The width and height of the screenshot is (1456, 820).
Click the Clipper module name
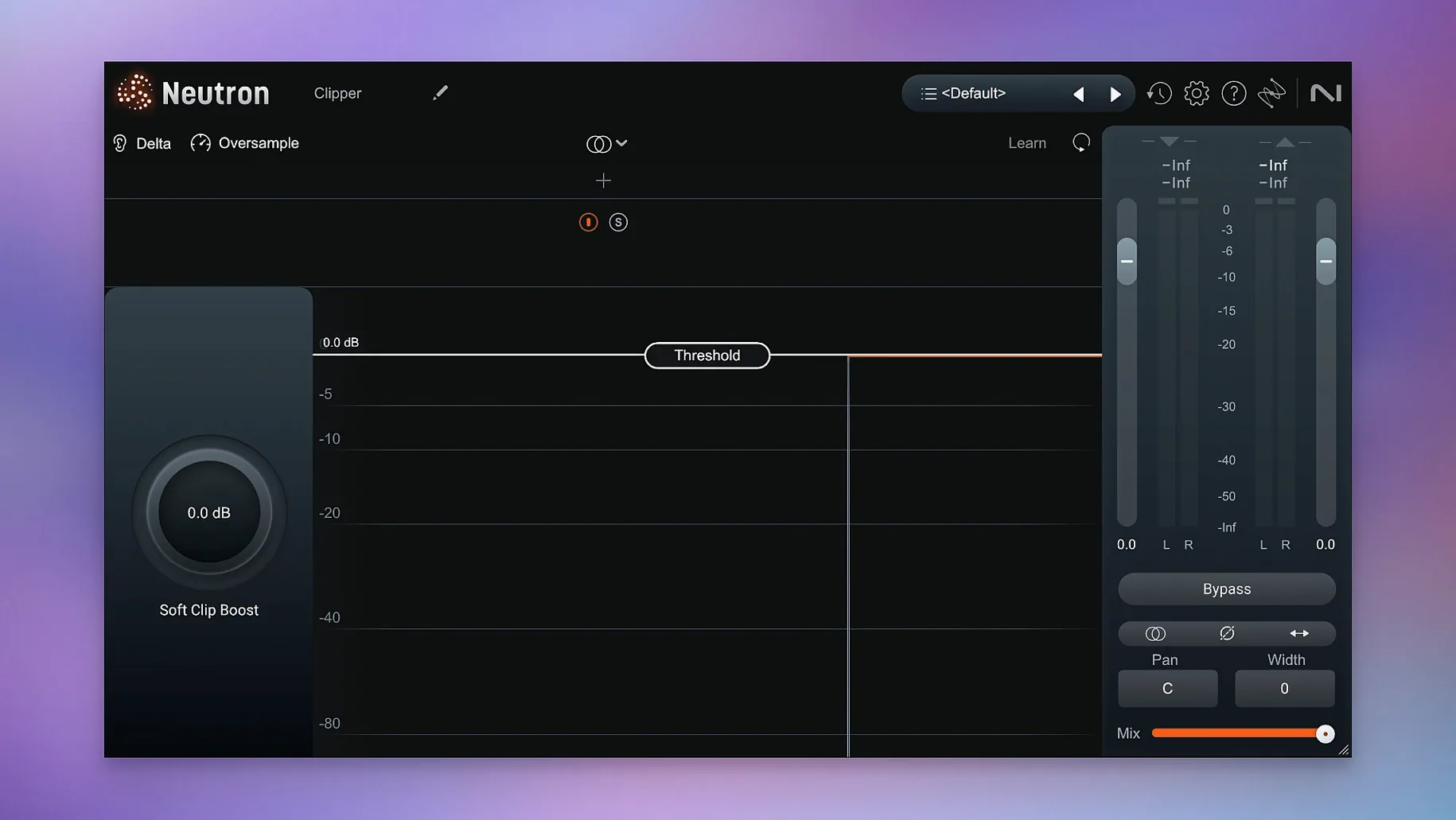pos(337,93)
